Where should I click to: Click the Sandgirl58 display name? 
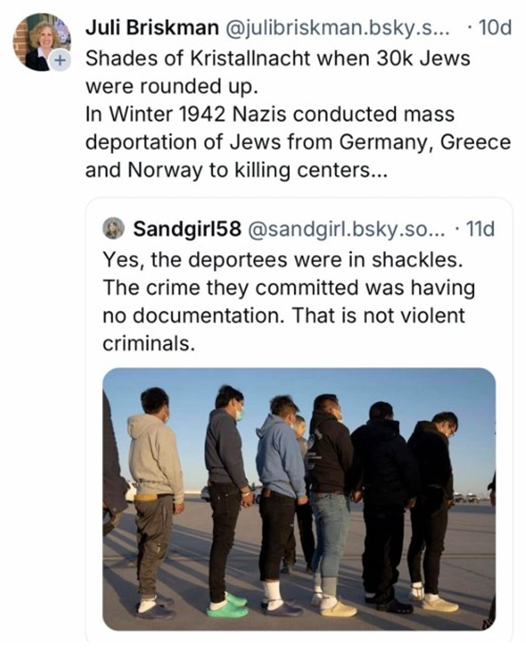(187, 228)
